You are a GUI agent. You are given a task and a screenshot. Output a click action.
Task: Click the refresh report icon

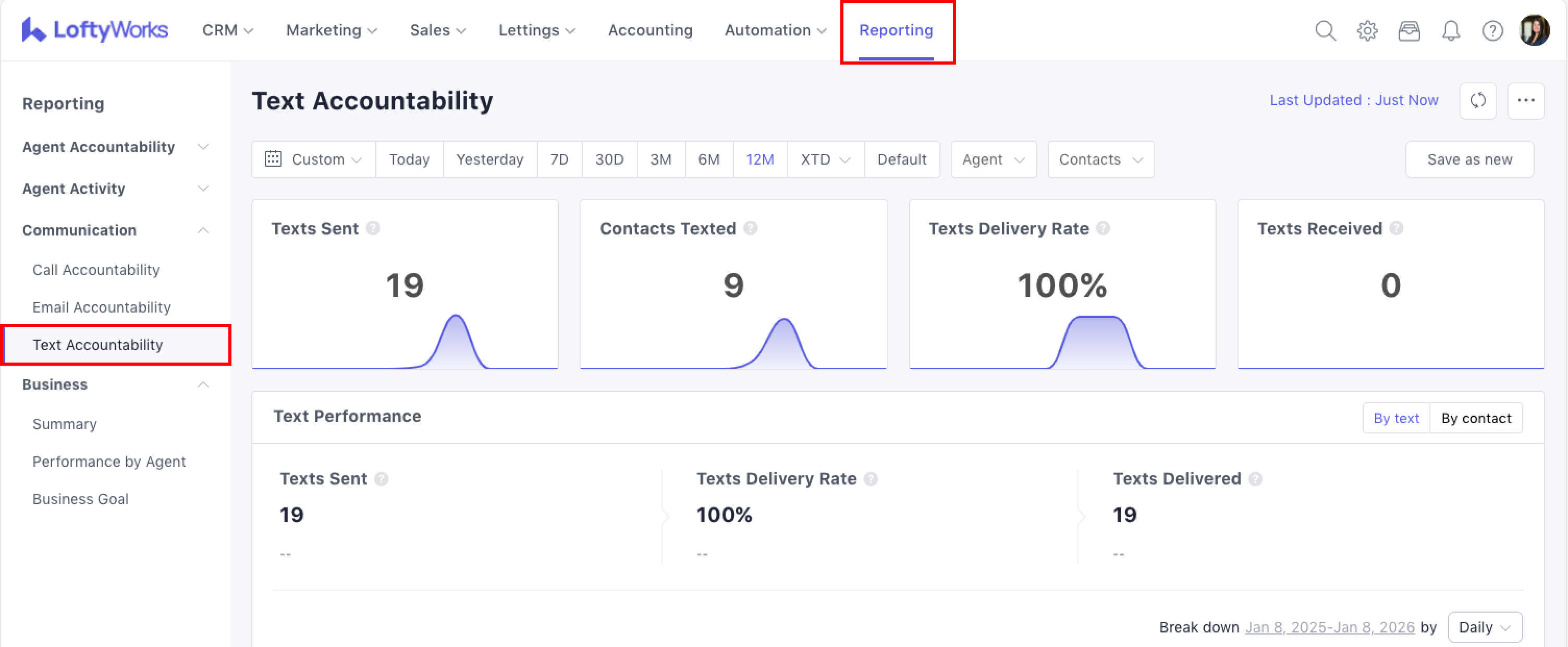pyautogui.click(x=1477, y=101)
